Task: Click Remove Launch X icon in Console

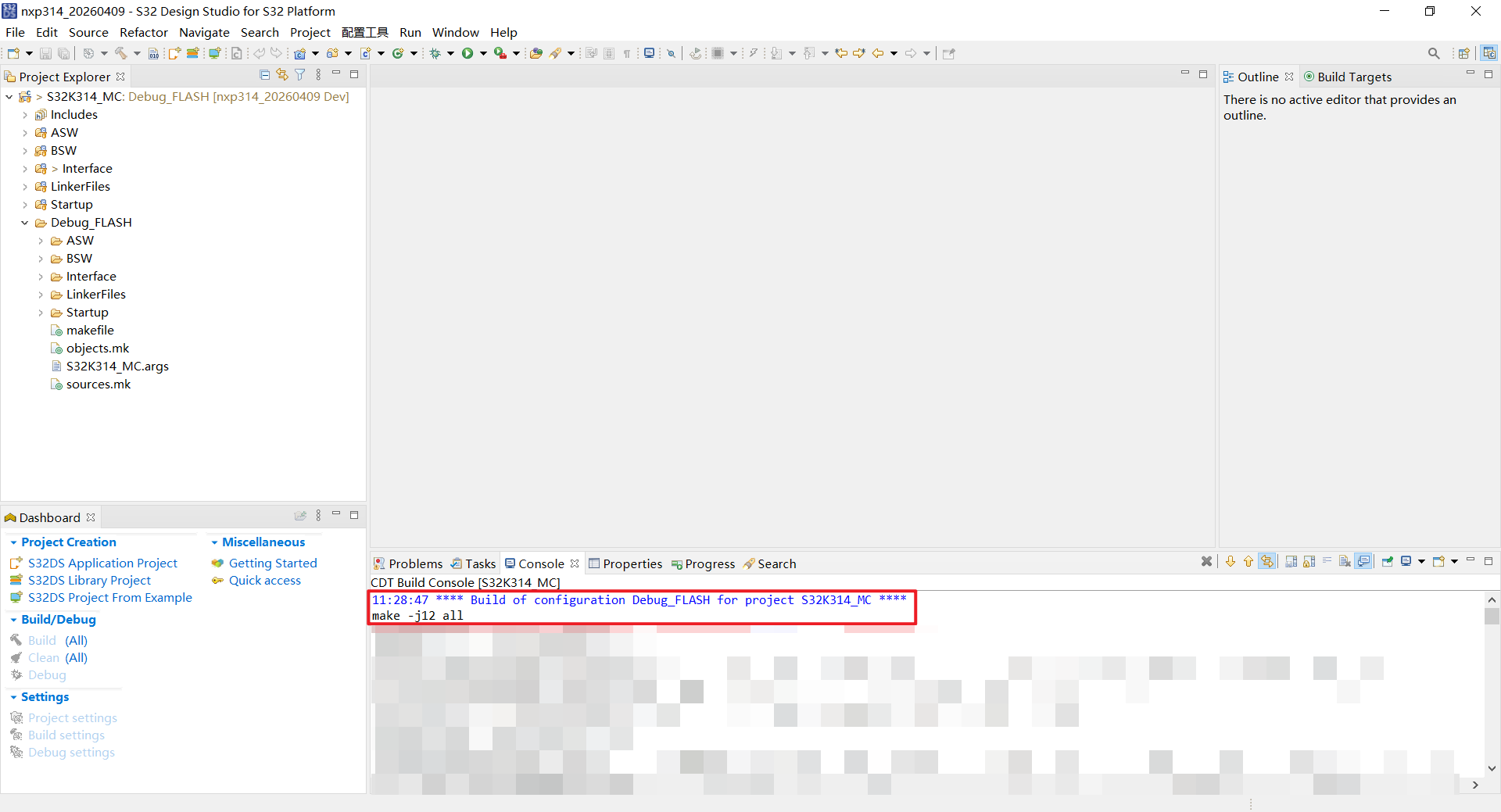Action: click(x=1207, y=561)
